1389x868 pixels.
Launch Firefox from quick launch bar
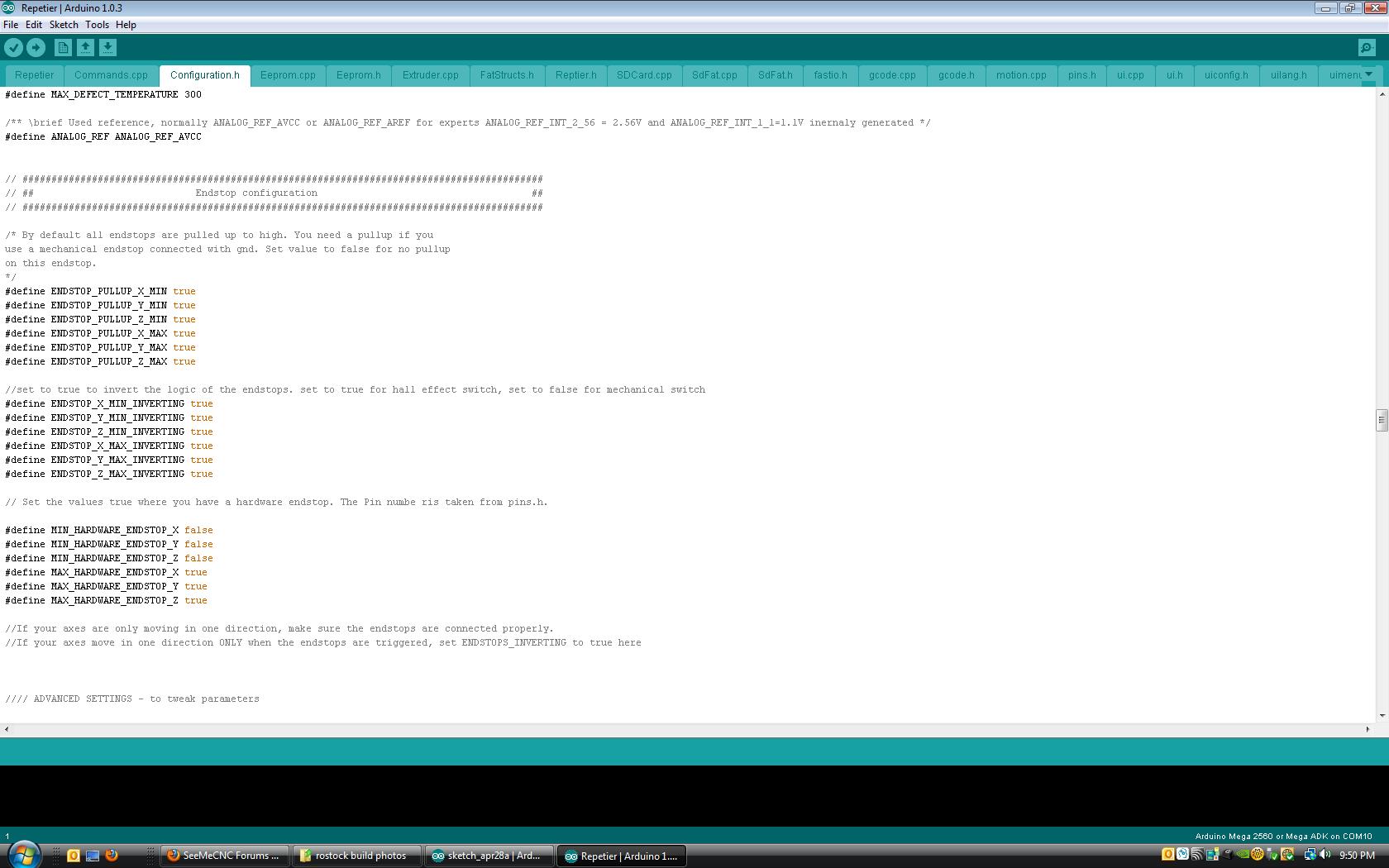[x=112, y=856]
